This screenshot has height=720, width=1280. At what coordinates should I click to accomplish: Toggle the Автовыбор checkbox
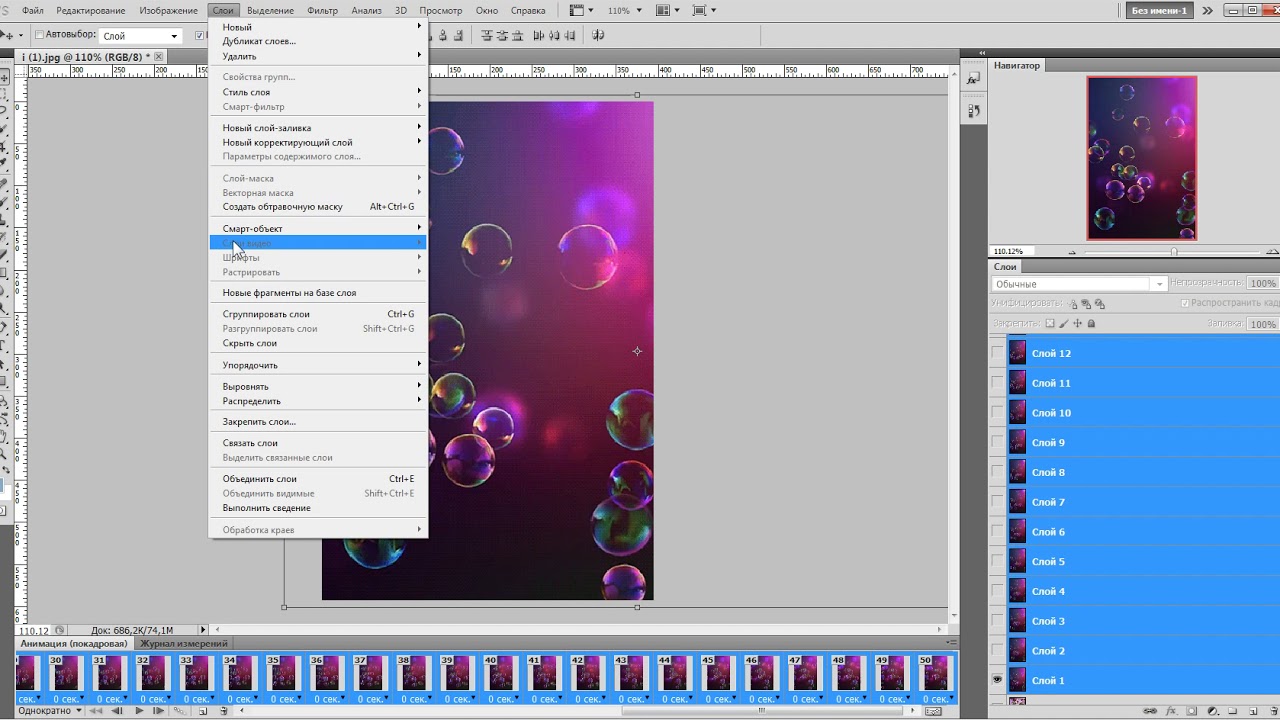39,35
